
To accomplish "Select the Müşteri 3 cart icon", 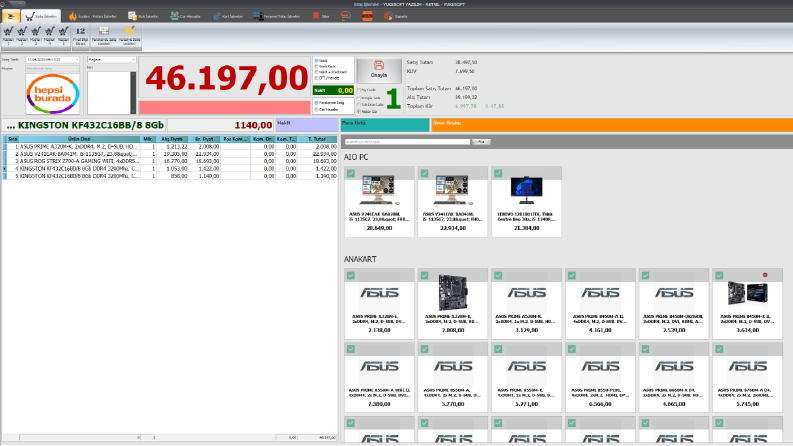I will point(35,36).
